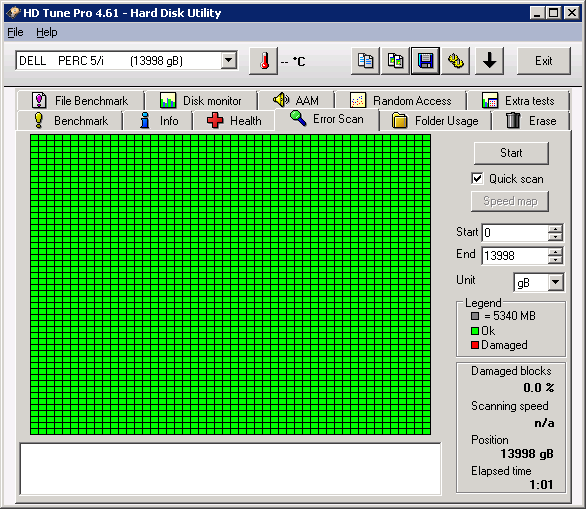Decrease the End value with down spinner
The image size is (586, 509).
point(555,260)
